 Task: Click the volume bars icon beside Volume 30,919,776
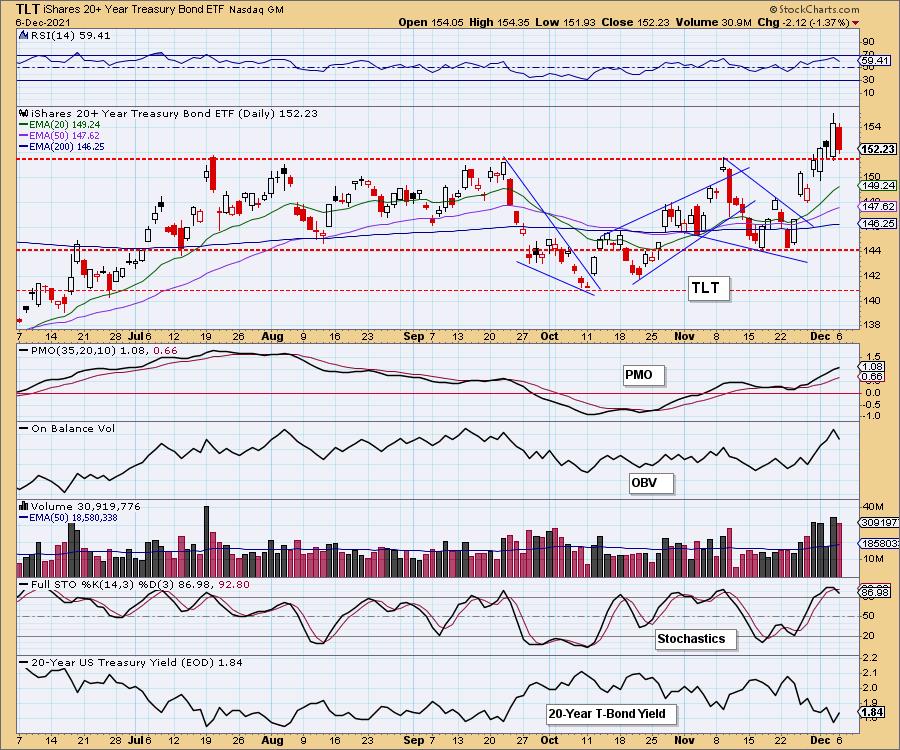[x=24, y=506]
